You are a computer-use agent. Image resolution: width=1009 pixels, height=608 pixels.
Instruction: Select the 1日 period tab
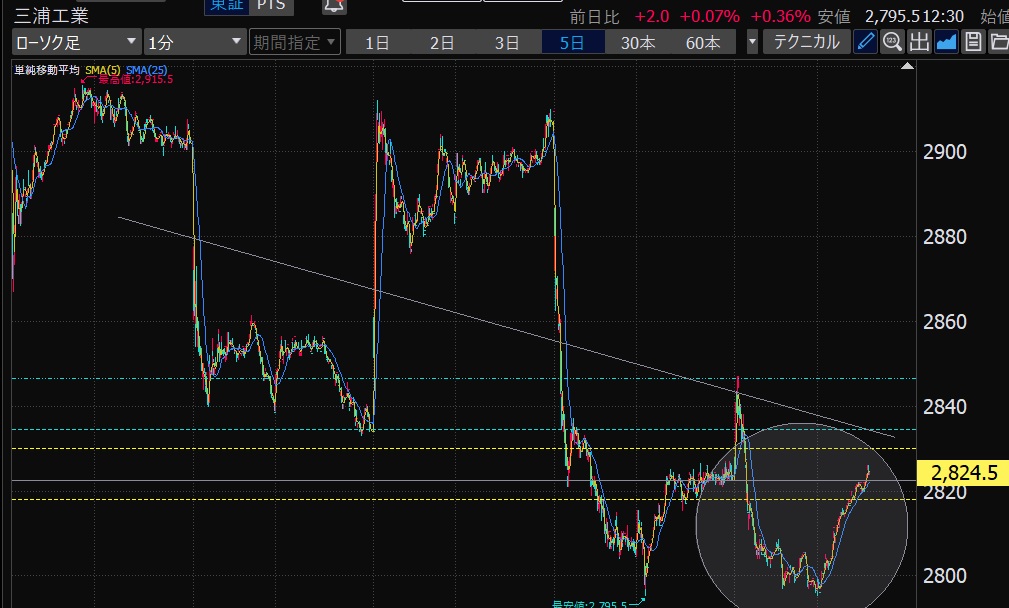pos(377,42)
